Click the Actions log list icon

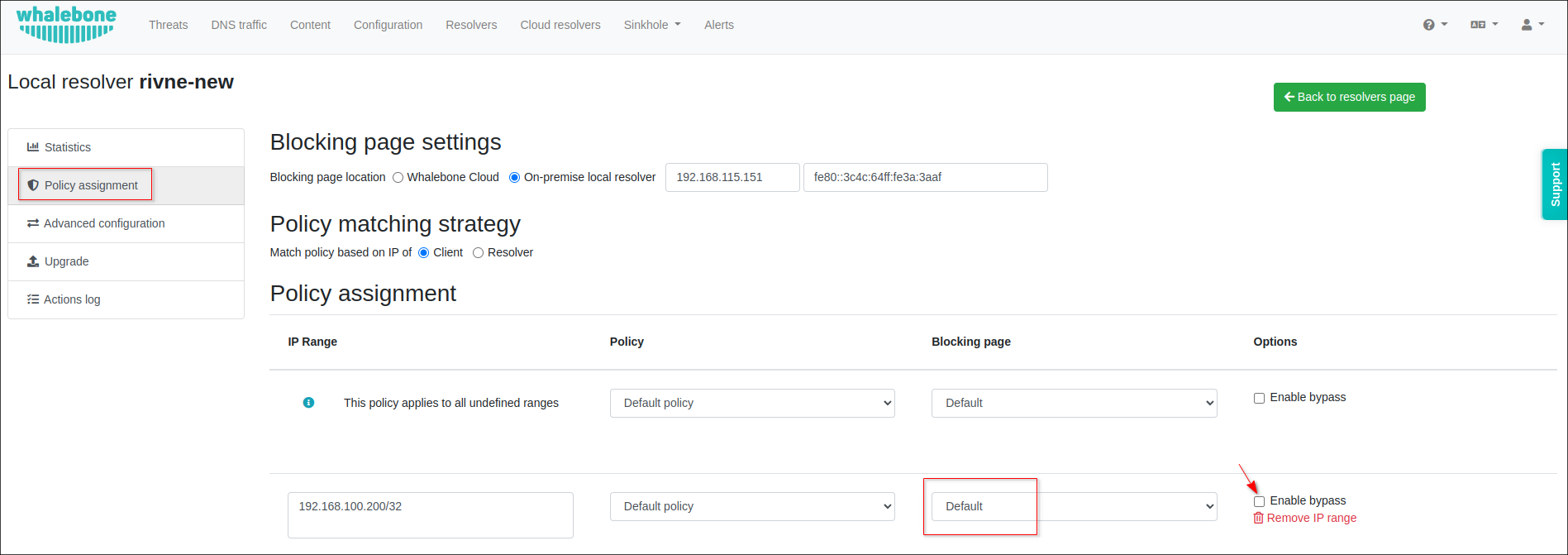click(x=33, y=299)
